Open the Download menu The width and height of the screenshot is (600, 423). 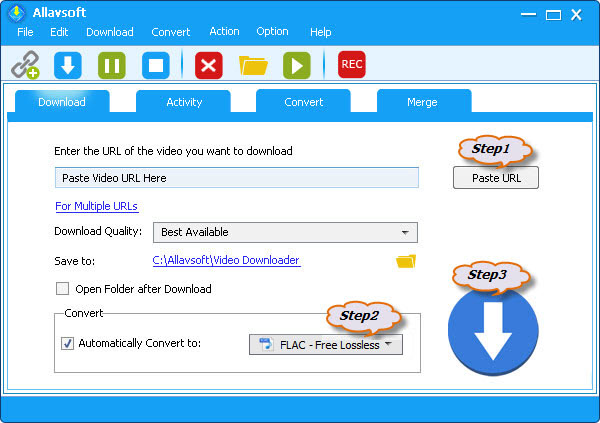coord(110,32)
